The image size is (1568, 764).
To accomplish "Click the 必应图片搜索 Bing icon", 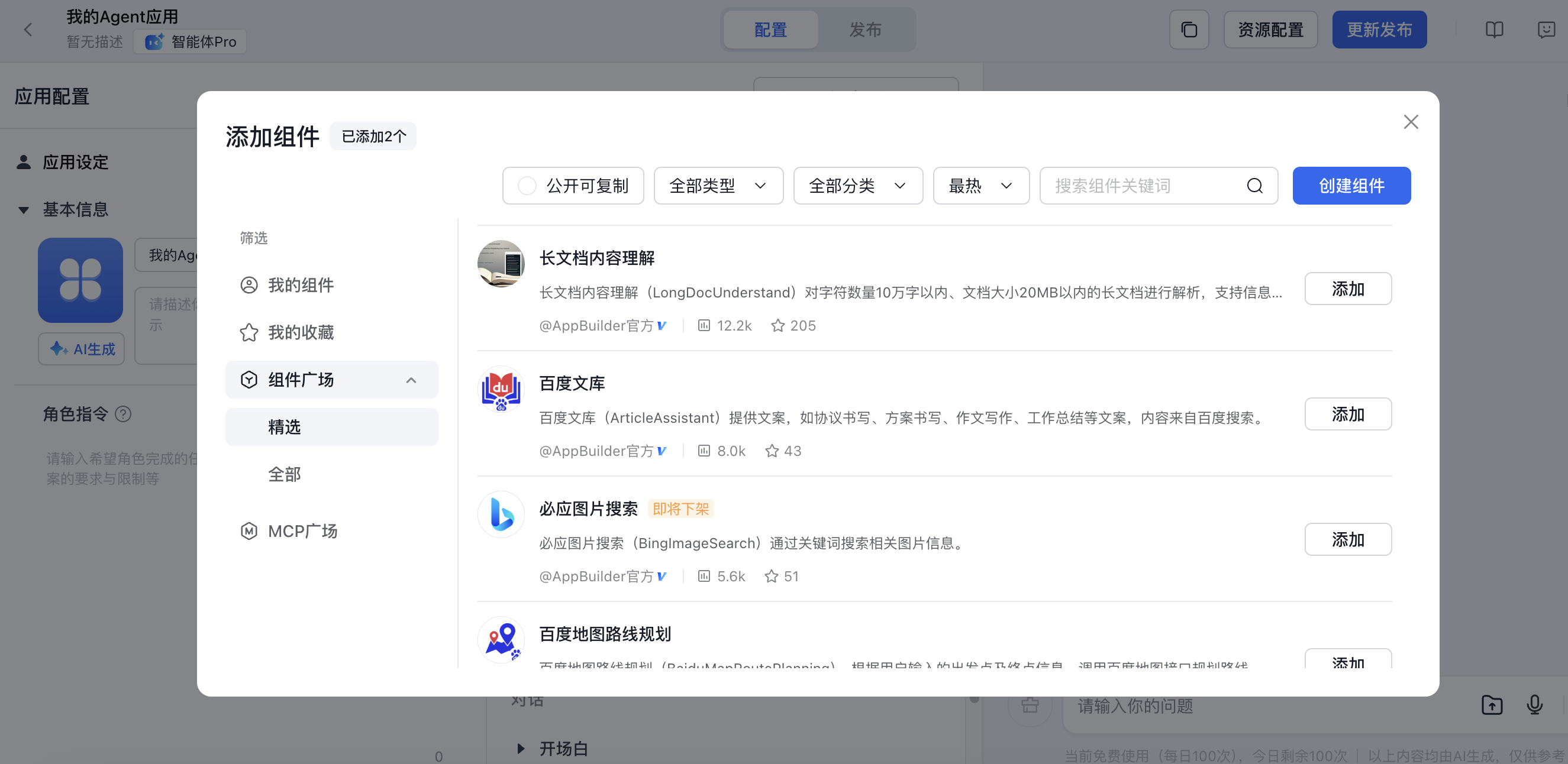I will pos(501,514).
